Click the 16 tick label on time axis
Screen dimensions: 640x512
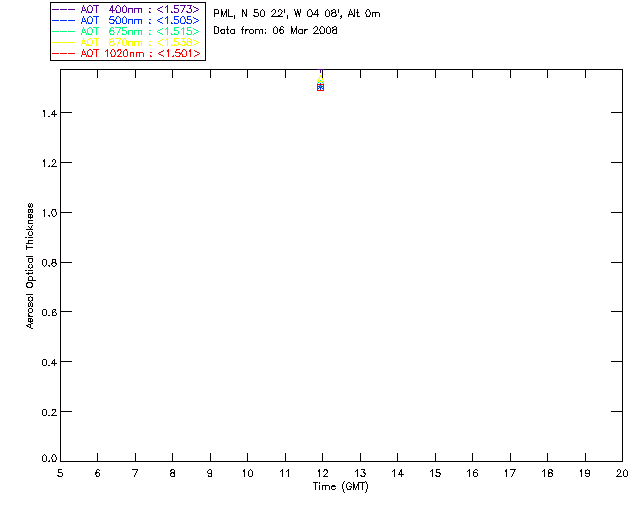pos(472,473)
